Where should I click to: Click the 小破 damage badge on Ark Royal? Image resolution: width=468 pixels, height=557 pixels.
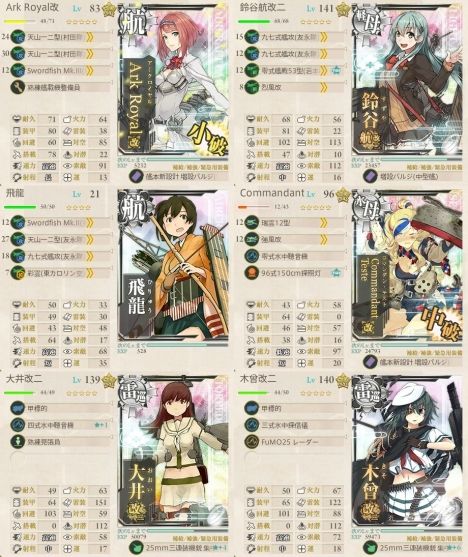207,139
